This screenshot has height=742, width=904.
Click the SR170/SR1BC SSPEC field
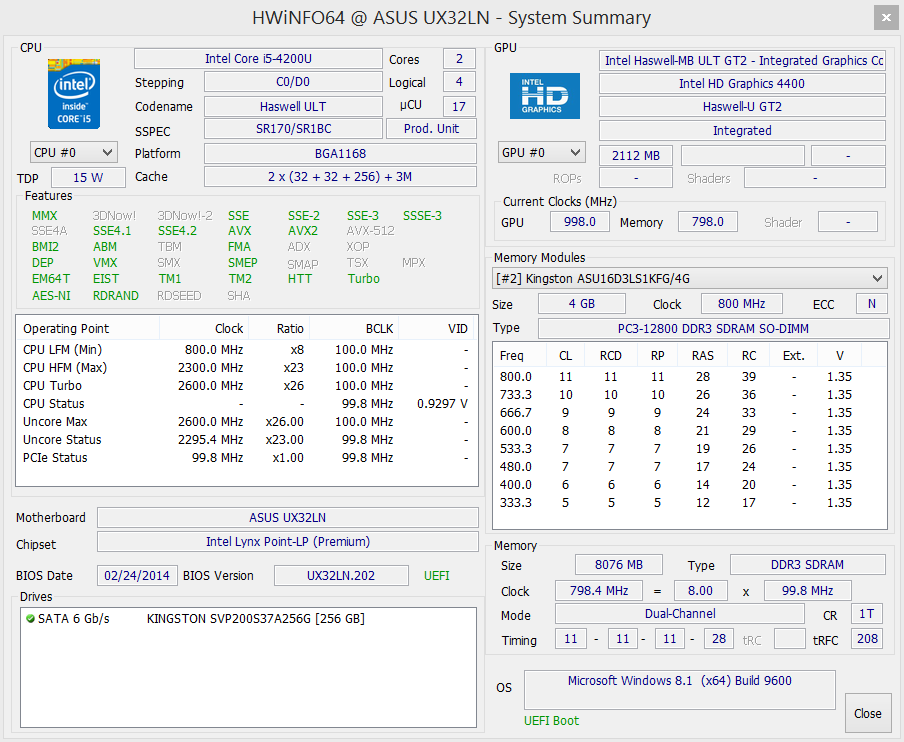pyautogui.click(x=293, y=129)
